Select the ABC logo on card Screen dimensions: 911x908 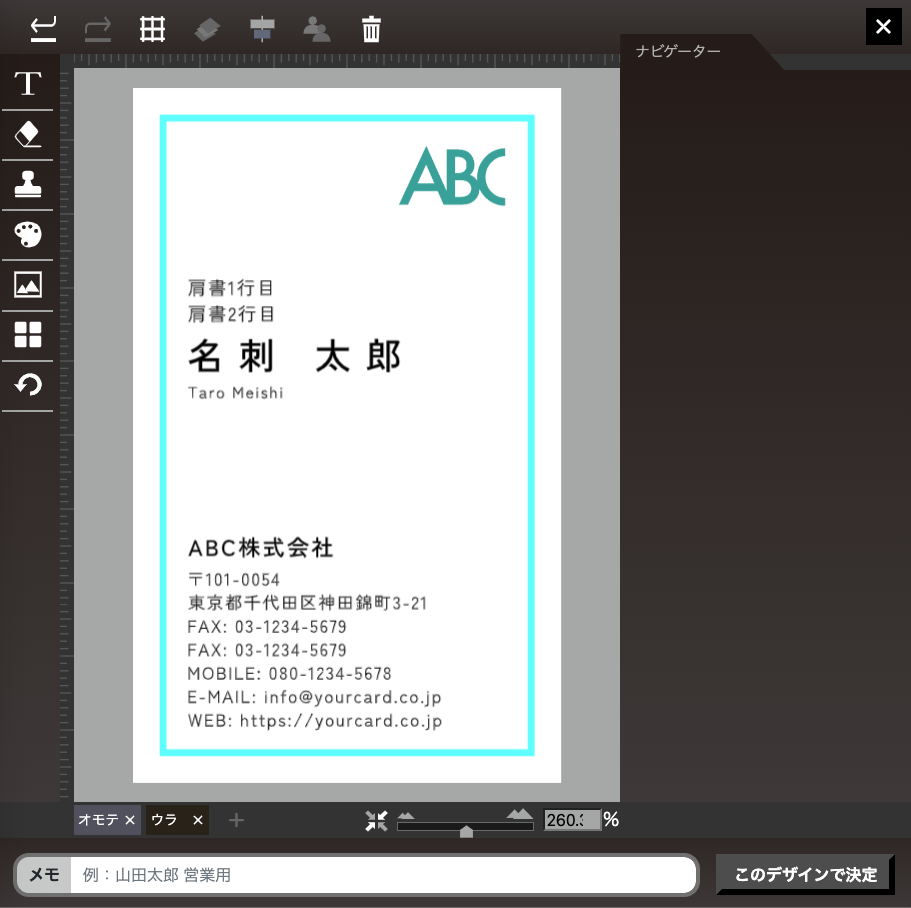pyautogui.click(x=452, y=176)
